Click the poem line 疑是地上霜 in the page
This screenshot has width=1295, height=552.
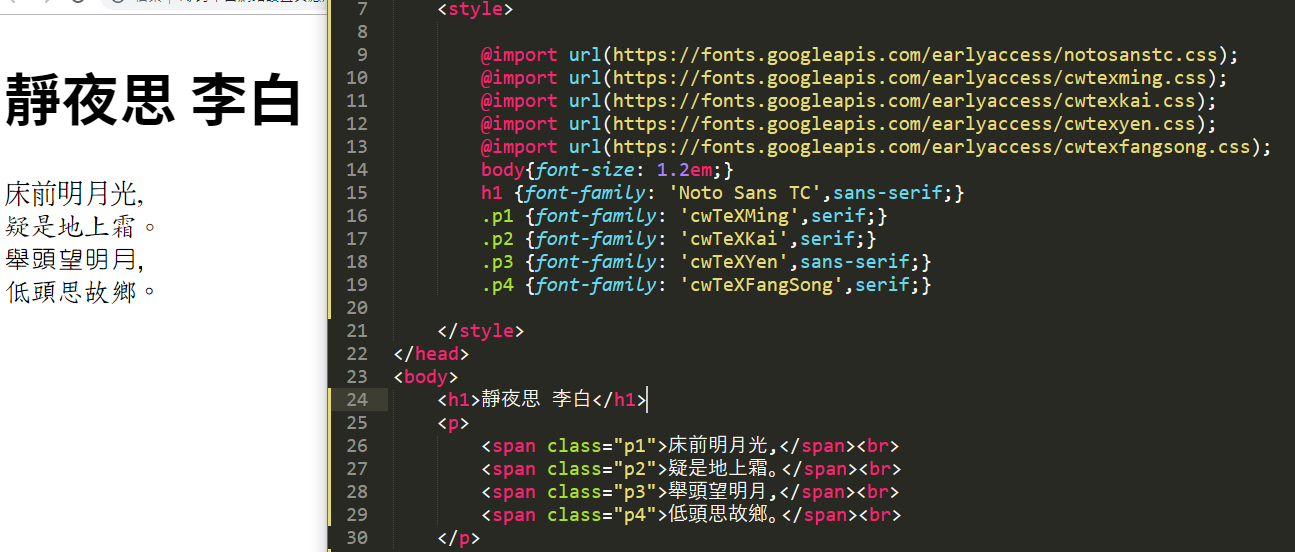pos(80,226)
